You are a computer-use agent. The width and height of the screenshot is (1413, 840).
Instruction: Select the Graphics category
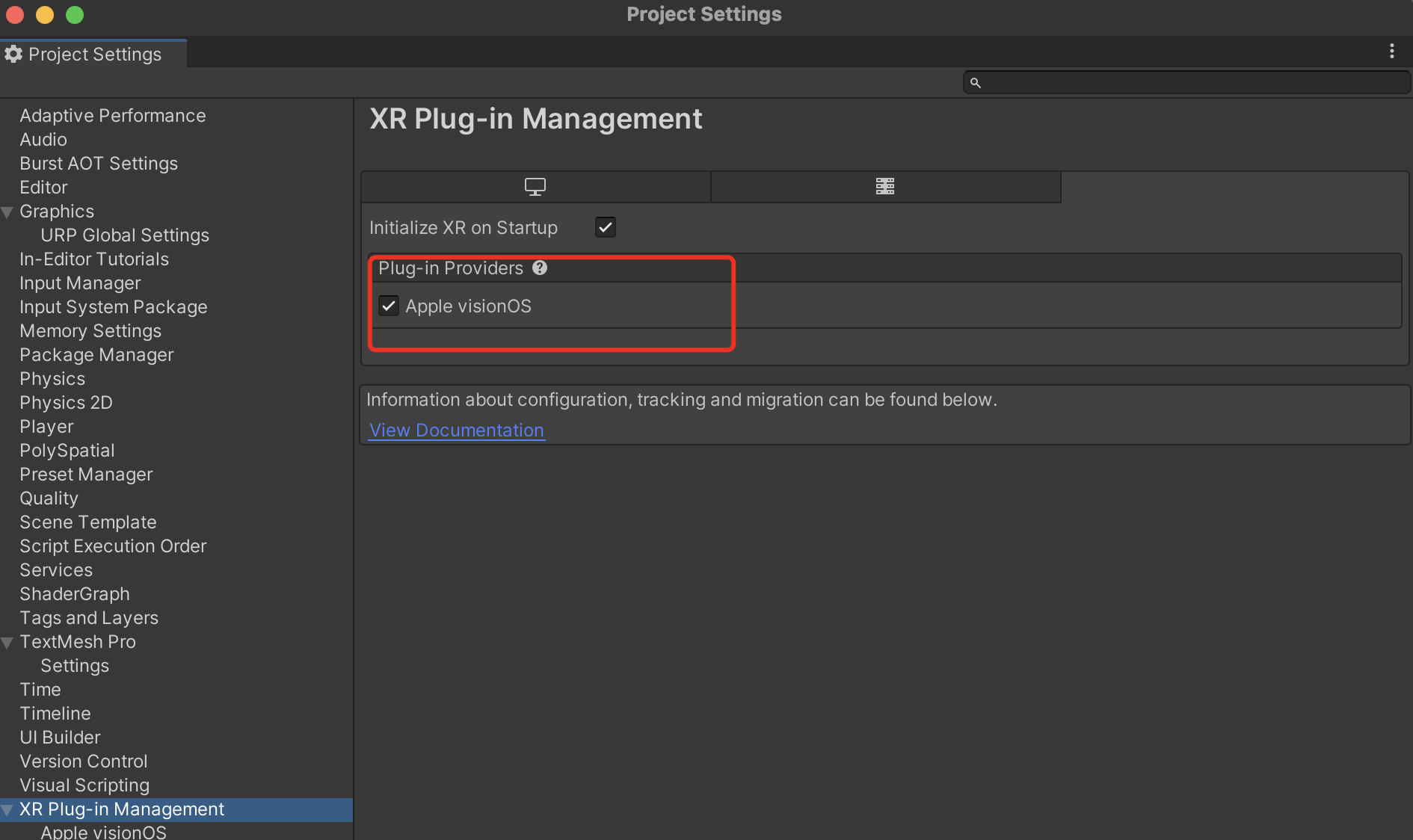click(57, 211)
